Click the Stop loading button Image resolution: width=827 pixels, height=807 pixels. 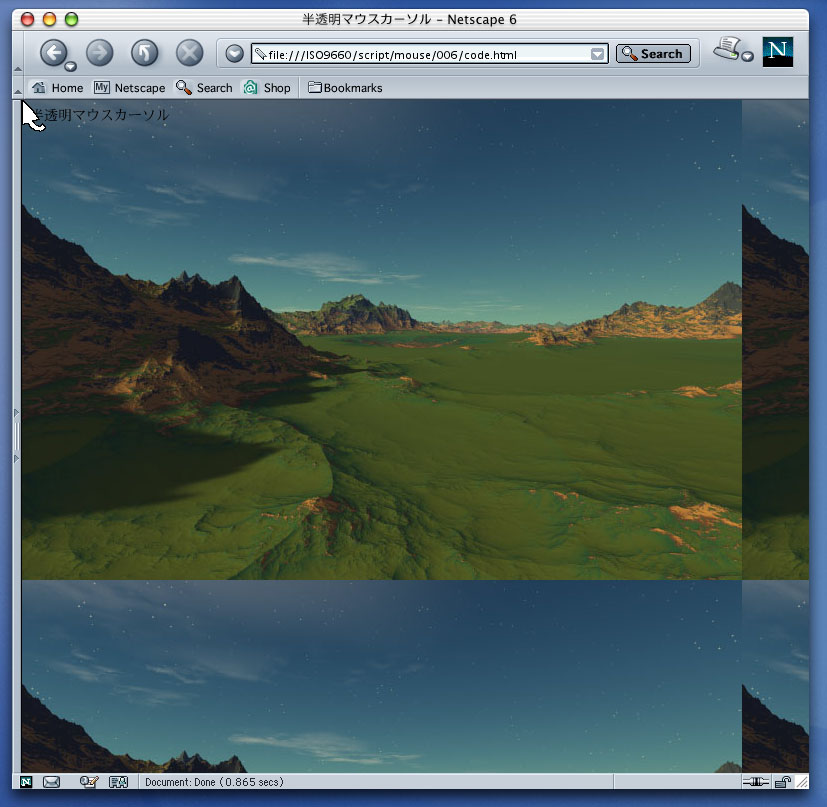[x=189, y=53]
